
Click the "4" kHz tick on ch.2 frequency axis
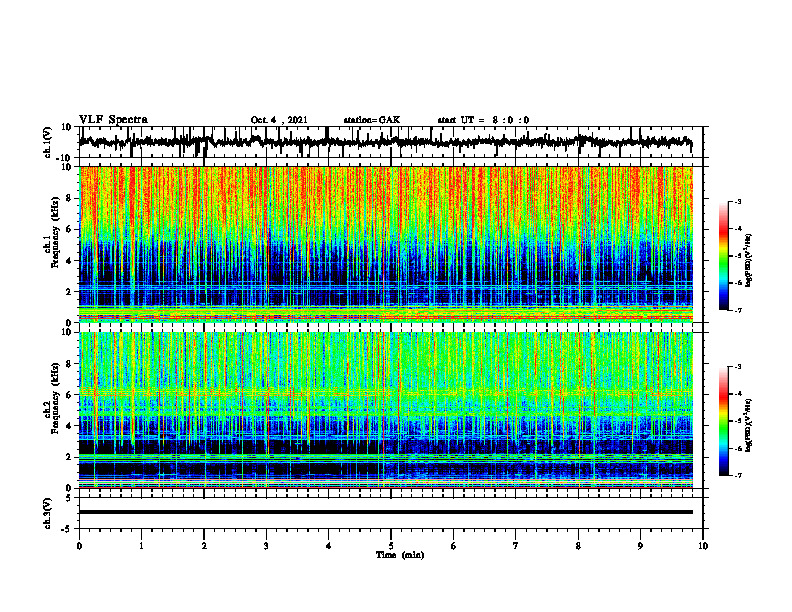click(69, 426)
